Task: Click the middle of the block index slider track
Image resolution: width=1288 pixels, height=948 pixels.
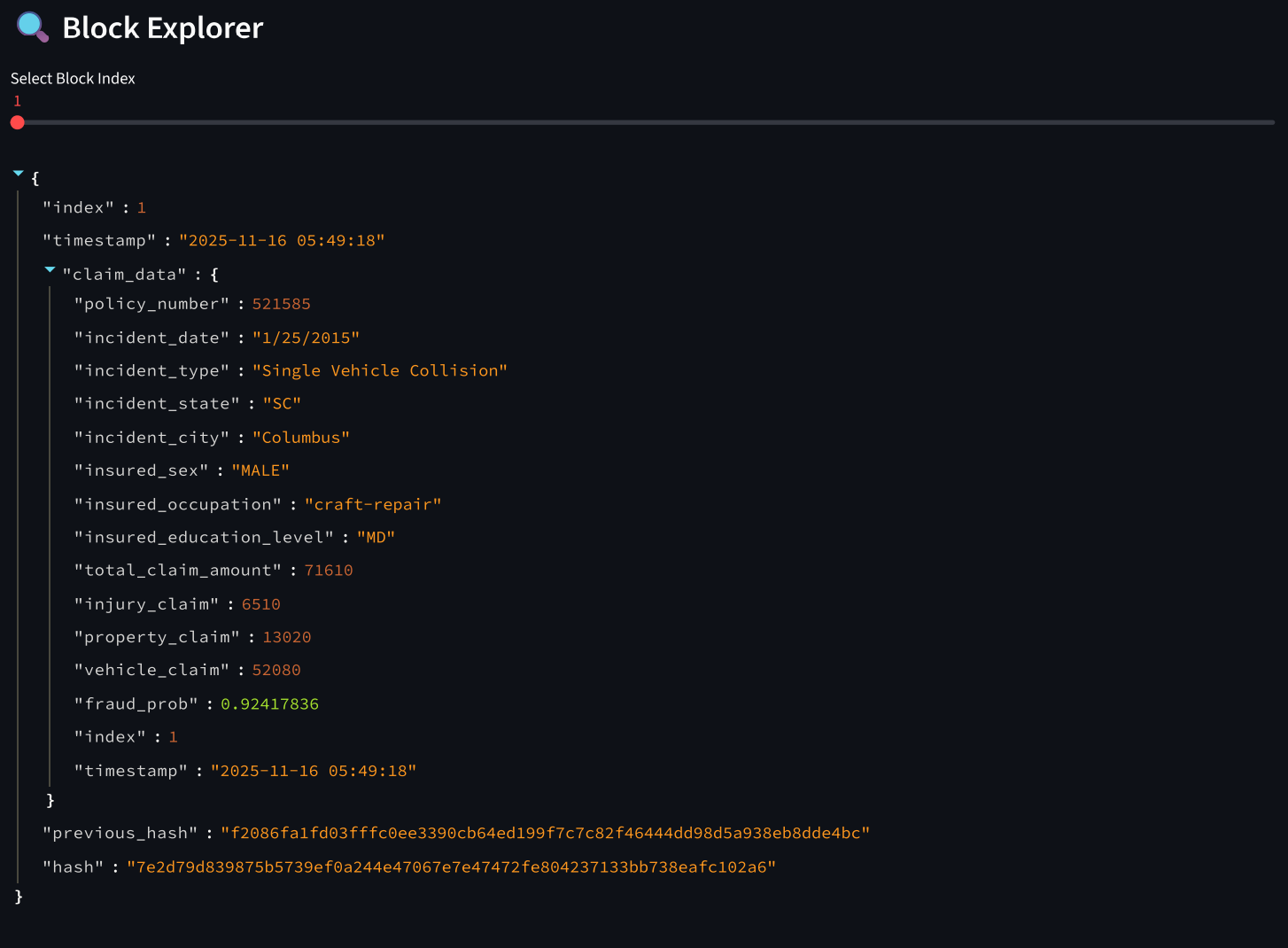Action: 644,122
